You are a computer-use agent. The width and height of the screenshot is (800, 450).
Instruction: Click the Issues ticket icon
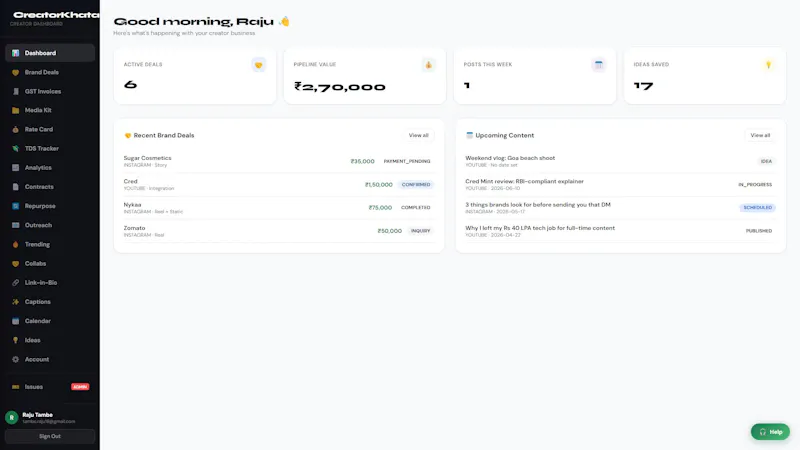tap(15, 387)
